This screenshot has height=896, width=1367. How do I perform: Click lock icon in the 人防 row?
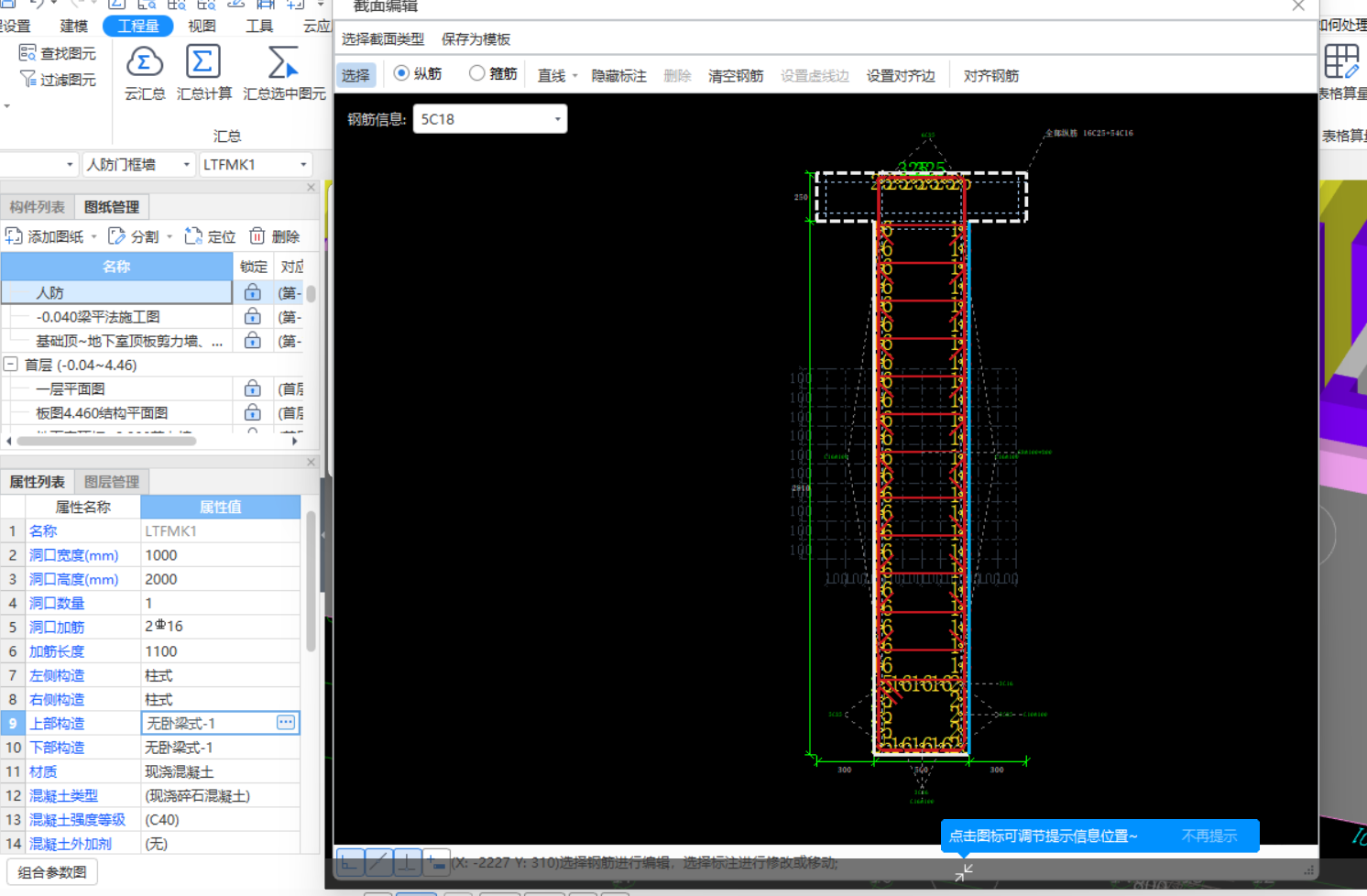point(252,292)
